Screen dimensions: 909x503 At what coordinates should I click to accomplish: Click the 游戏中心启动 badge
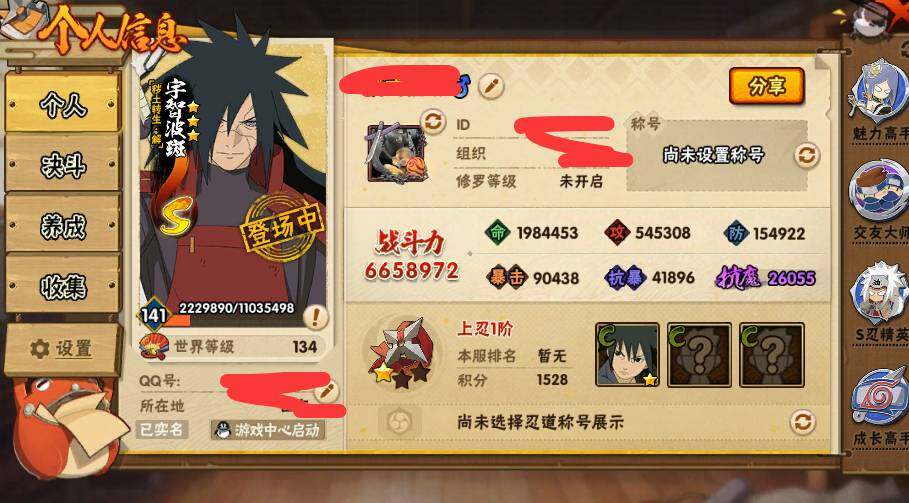(268, 430)
